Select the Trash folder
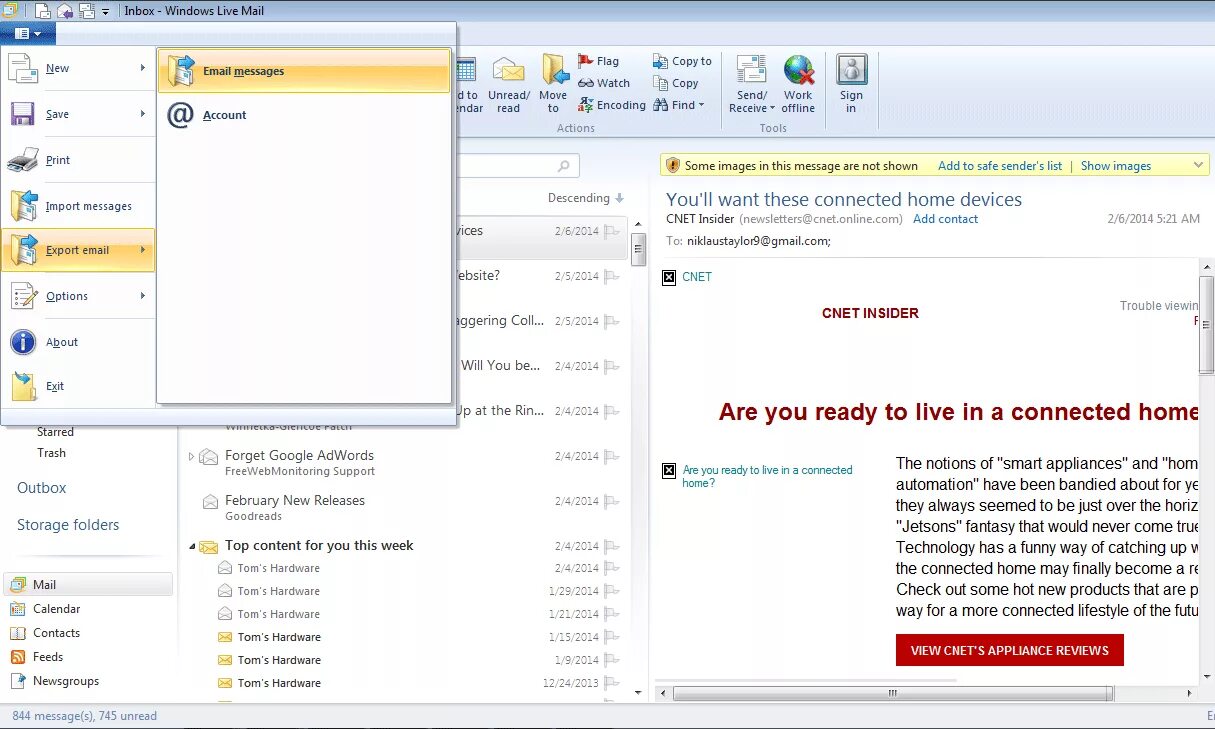The width and height of the screenshot is (1215, 729). pos(52,453)
